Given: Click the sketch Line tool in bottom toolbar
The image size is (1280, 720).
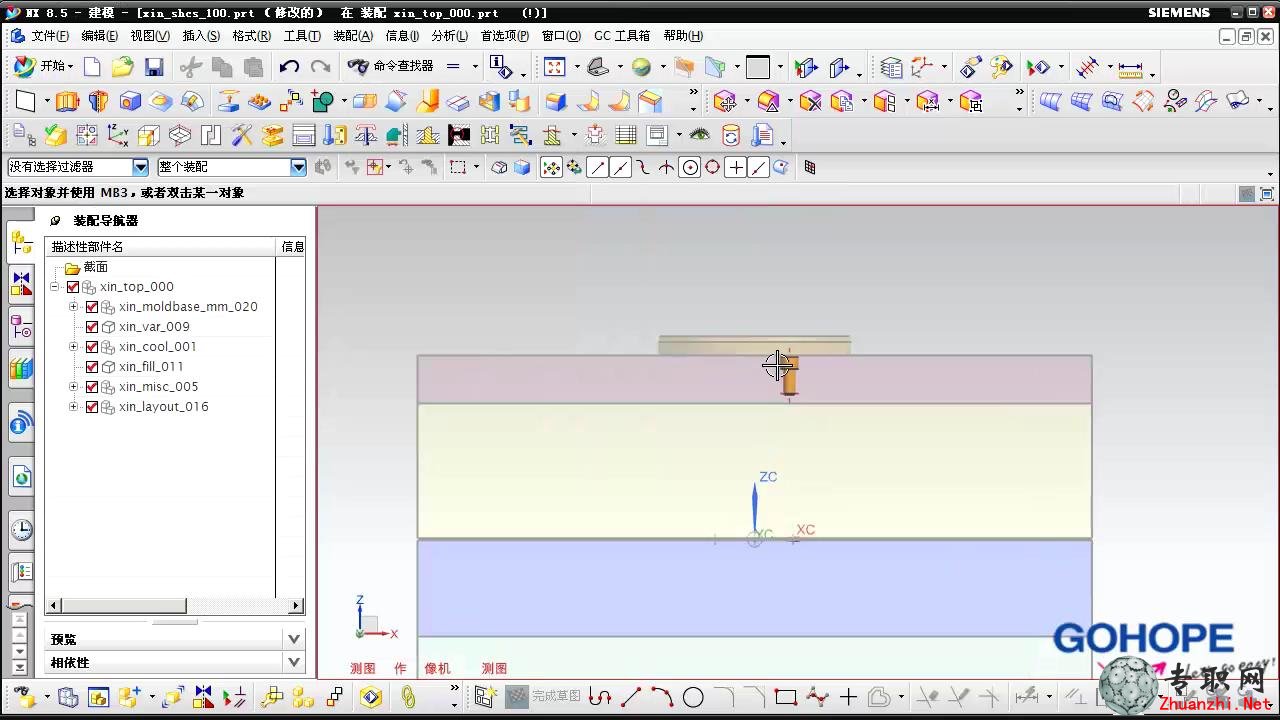Looking at the screenshot, I should coord(631,697).
